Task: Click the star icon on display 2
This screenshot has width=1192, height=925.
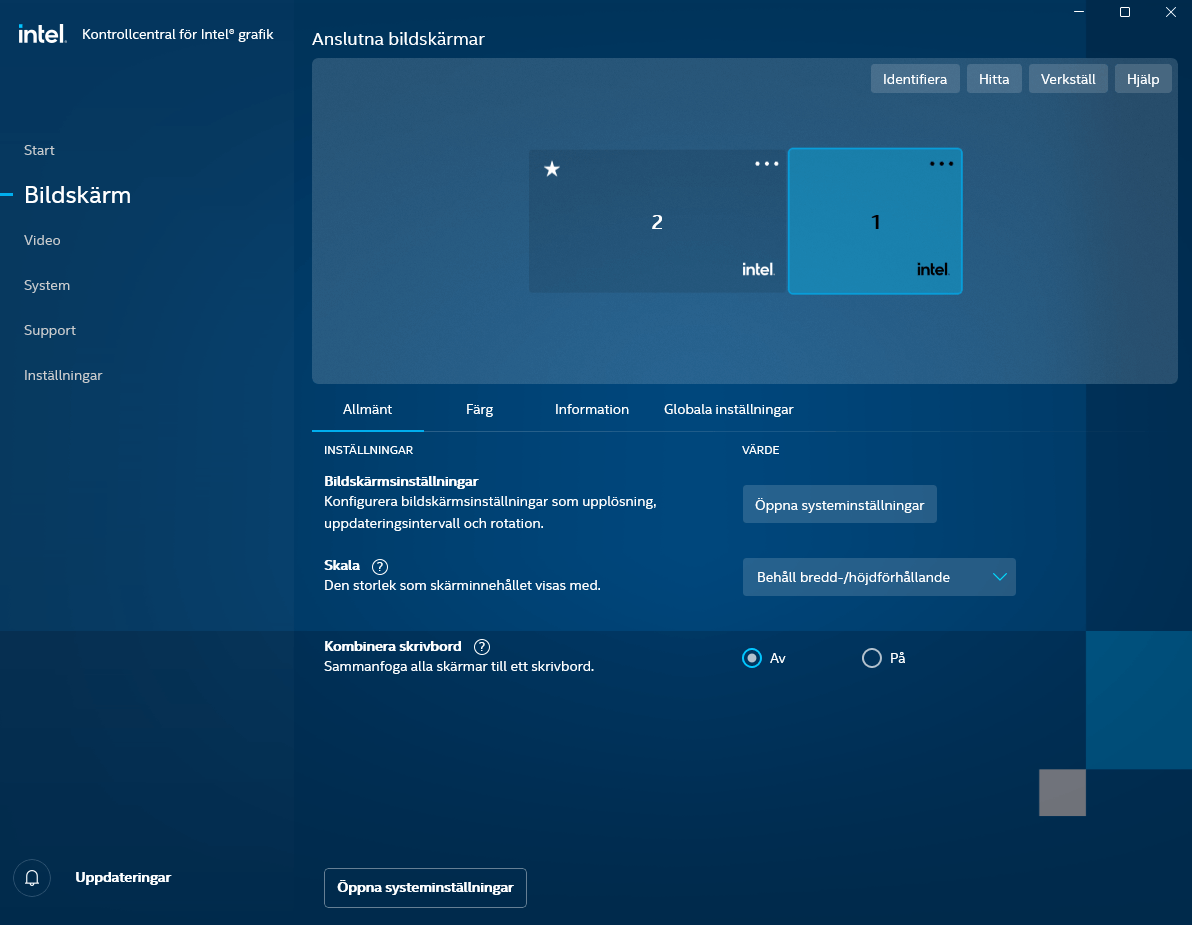Action: (551, 169)
